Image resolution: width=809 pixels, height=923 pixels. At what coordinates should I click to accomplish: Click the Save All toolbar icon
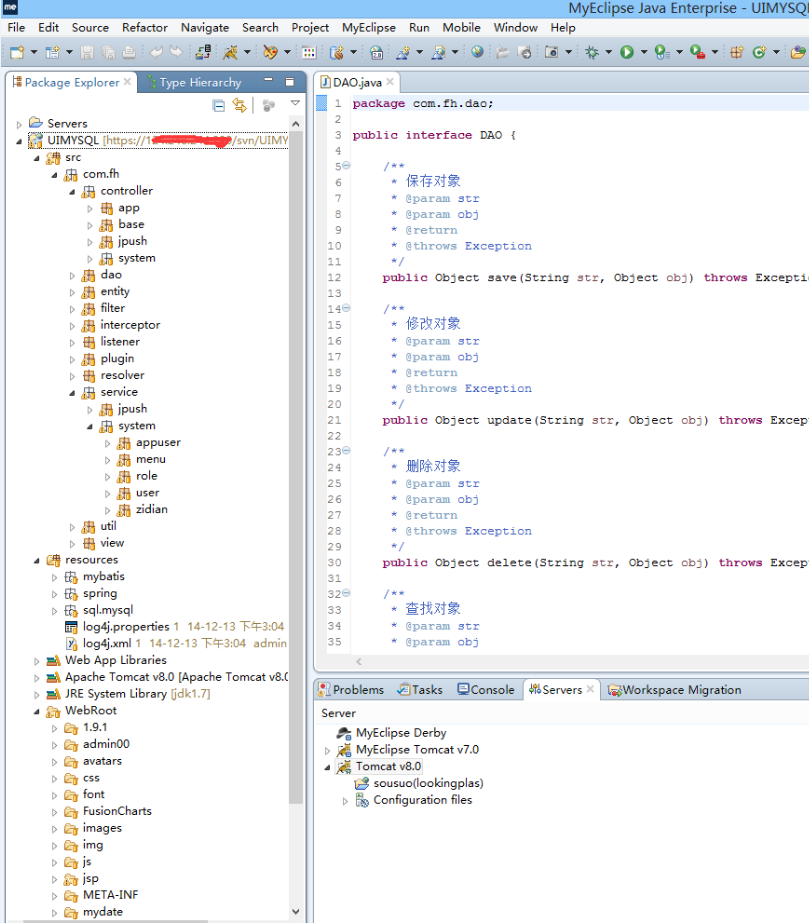108,52
